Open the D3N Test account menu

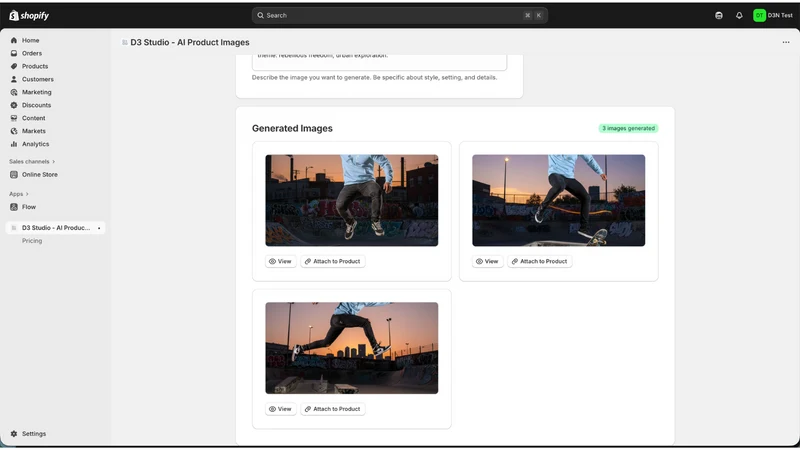pyautogui.click(x=774, y=15)
